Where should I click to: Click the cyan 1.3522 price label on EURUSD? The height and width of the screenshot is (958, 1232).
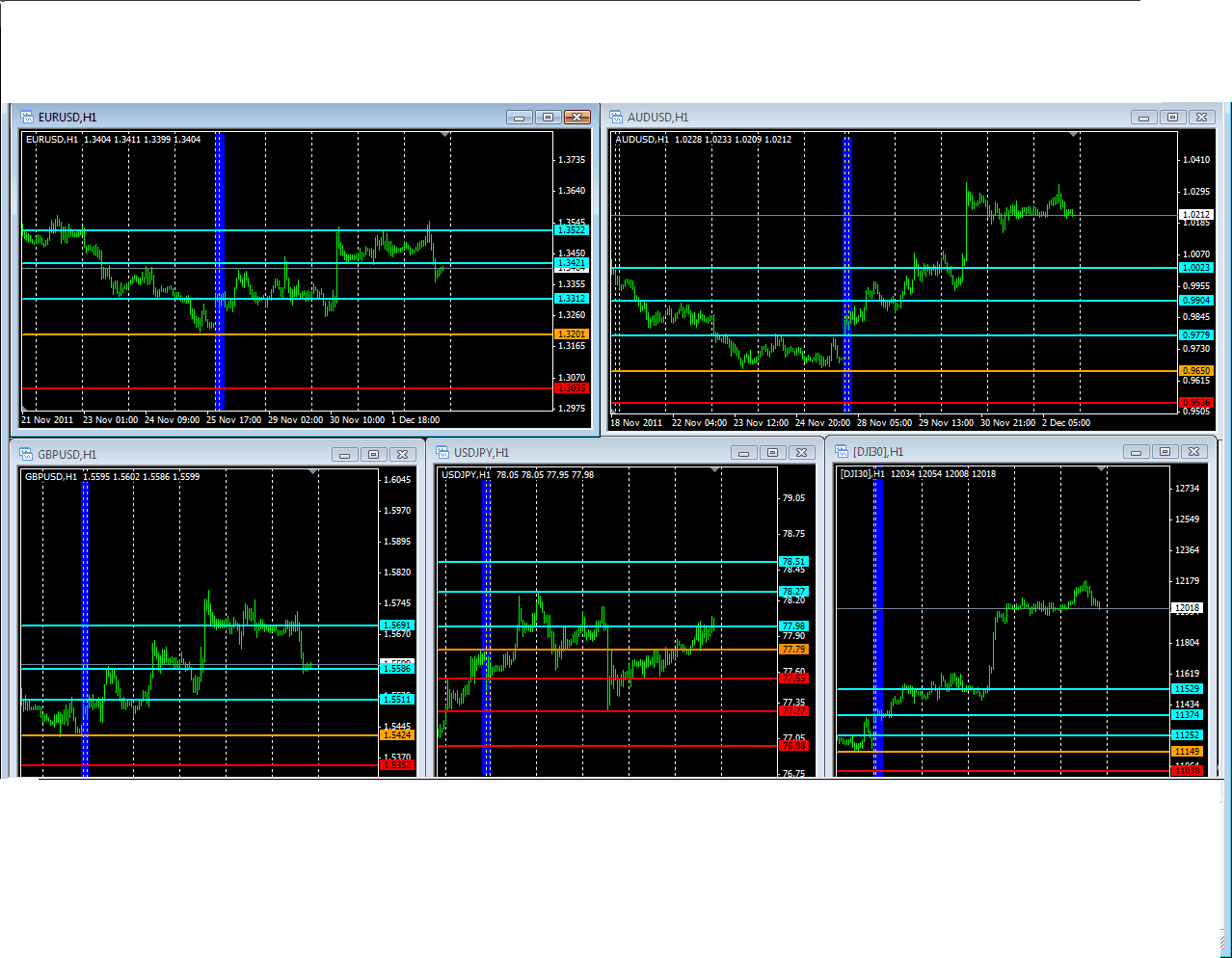pyautogui.click(x=571, y=230)
